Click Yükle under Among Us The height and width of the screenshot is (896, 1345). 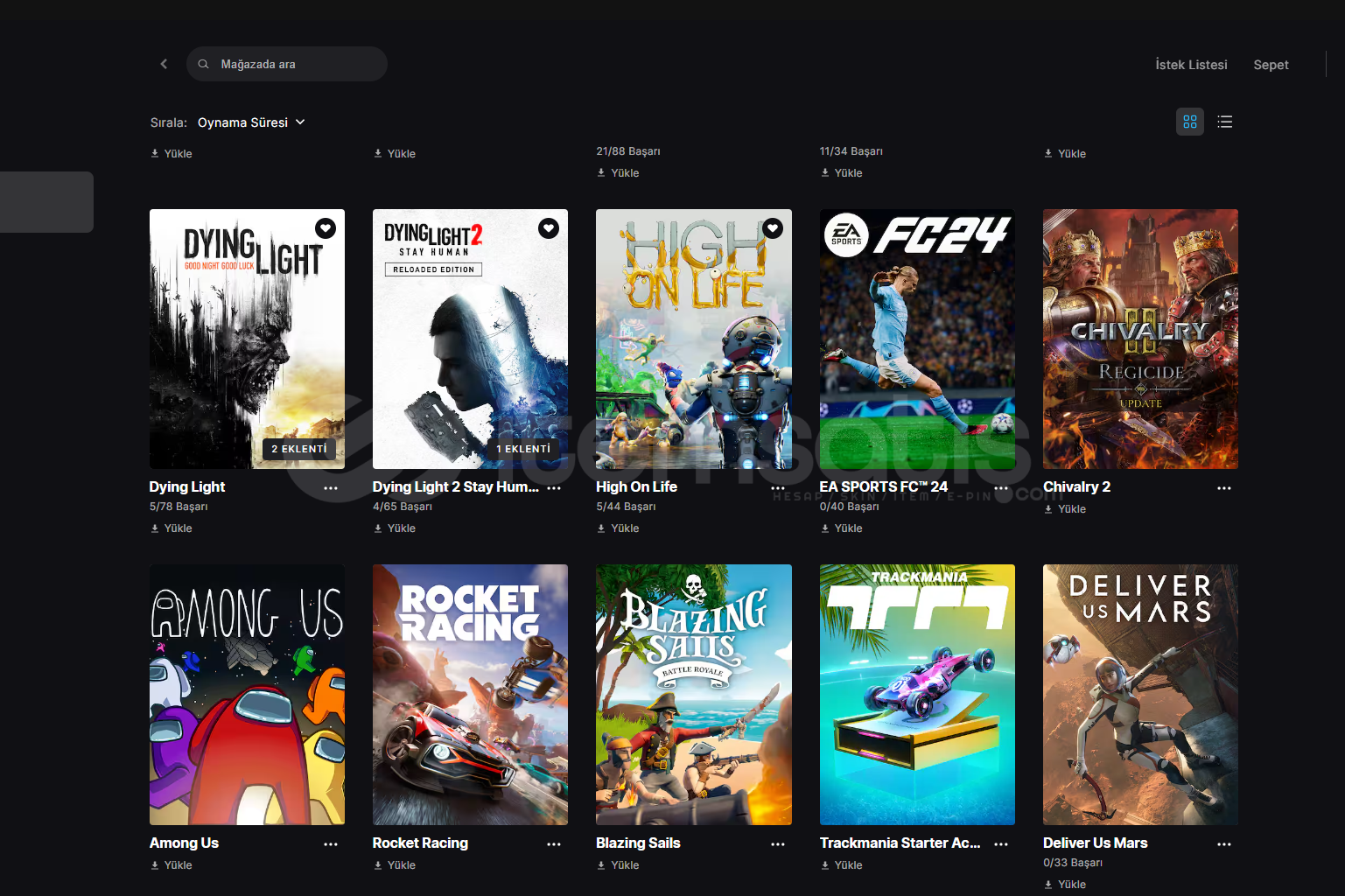(x=172, y=865)
